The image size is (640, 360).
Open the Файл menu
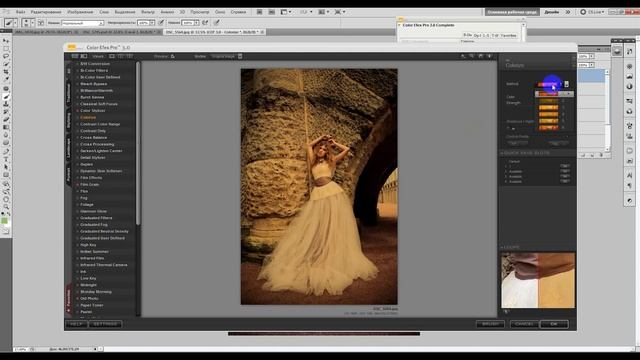[x=20, y=12]
